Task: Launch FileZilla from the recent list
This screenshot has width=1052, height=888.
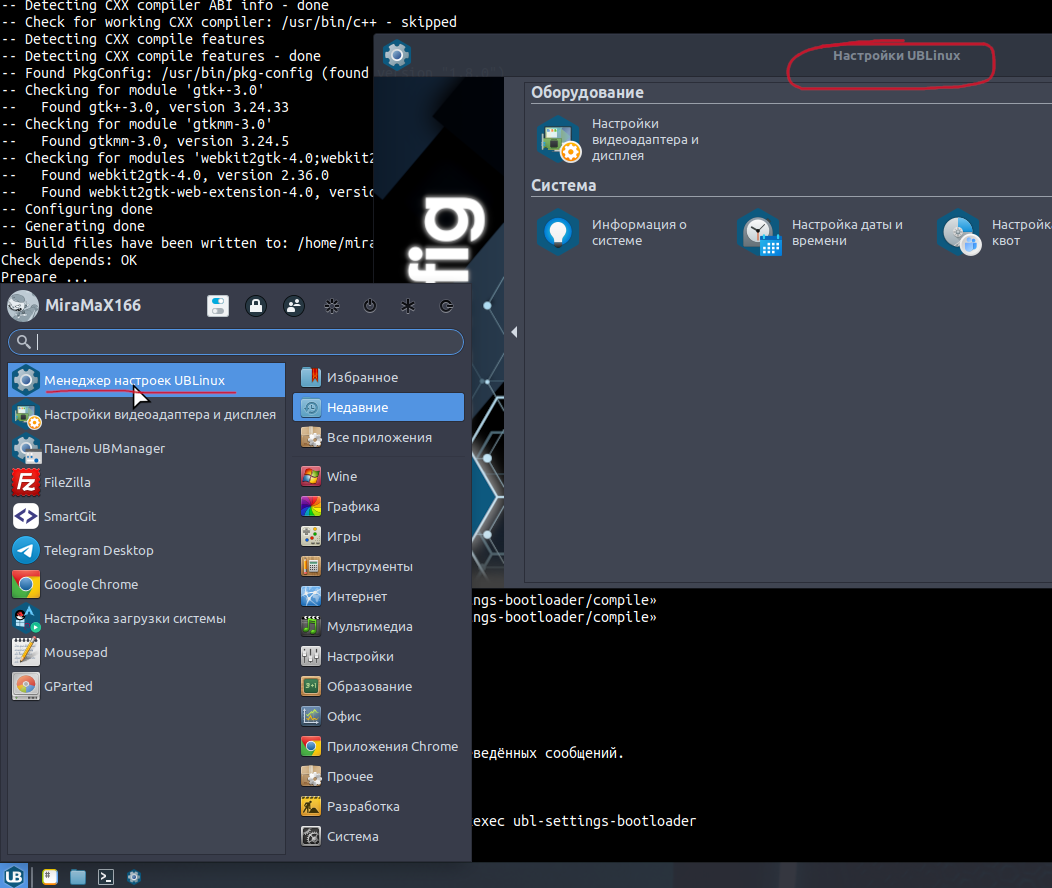Action: click(x=146, y=482)
